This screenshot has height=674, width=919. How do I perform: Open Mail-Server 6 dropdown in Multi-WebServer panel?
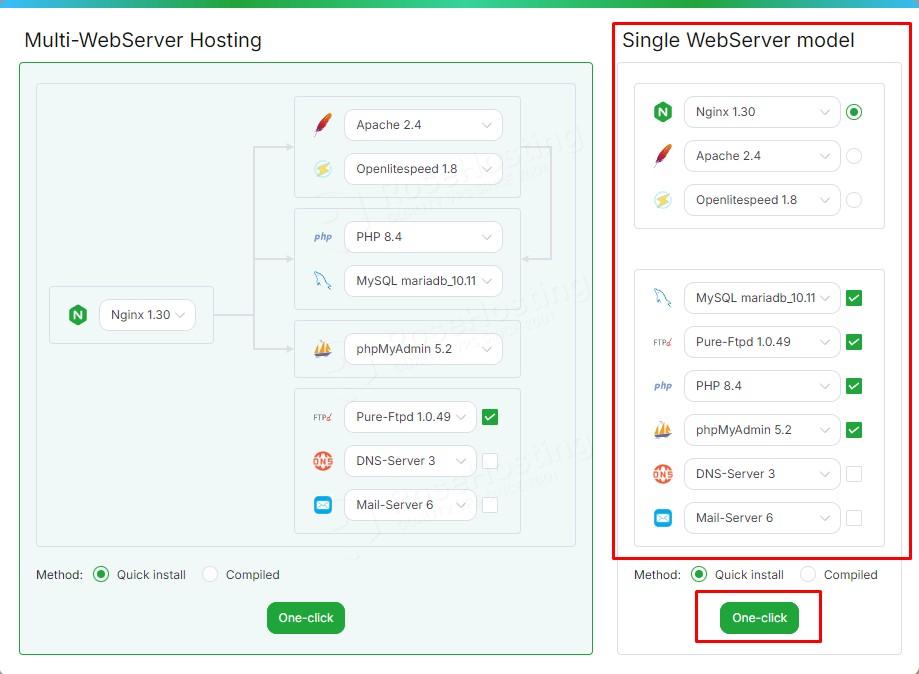click(410, 505)
